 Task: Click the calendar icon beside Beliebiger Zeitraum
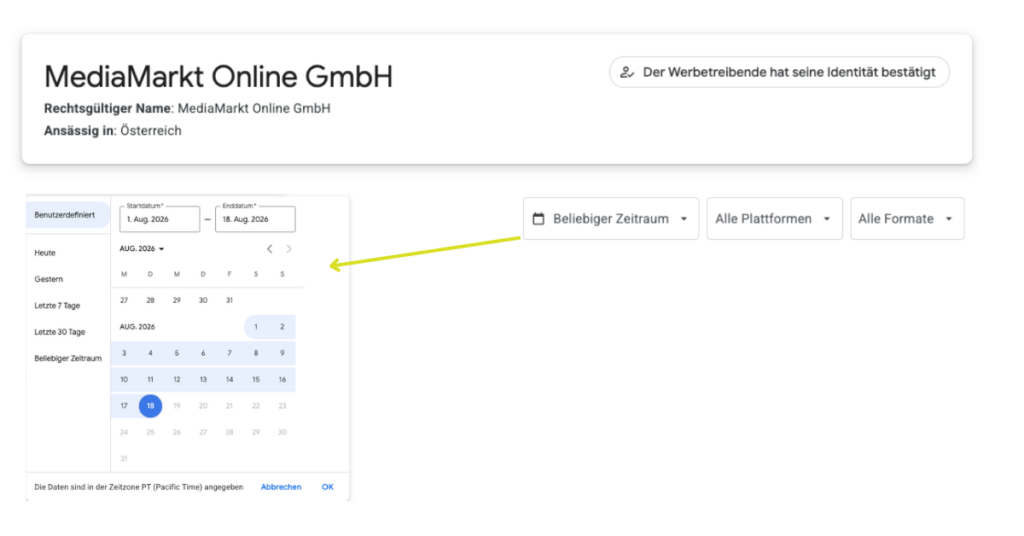click(x=538, y=219)
